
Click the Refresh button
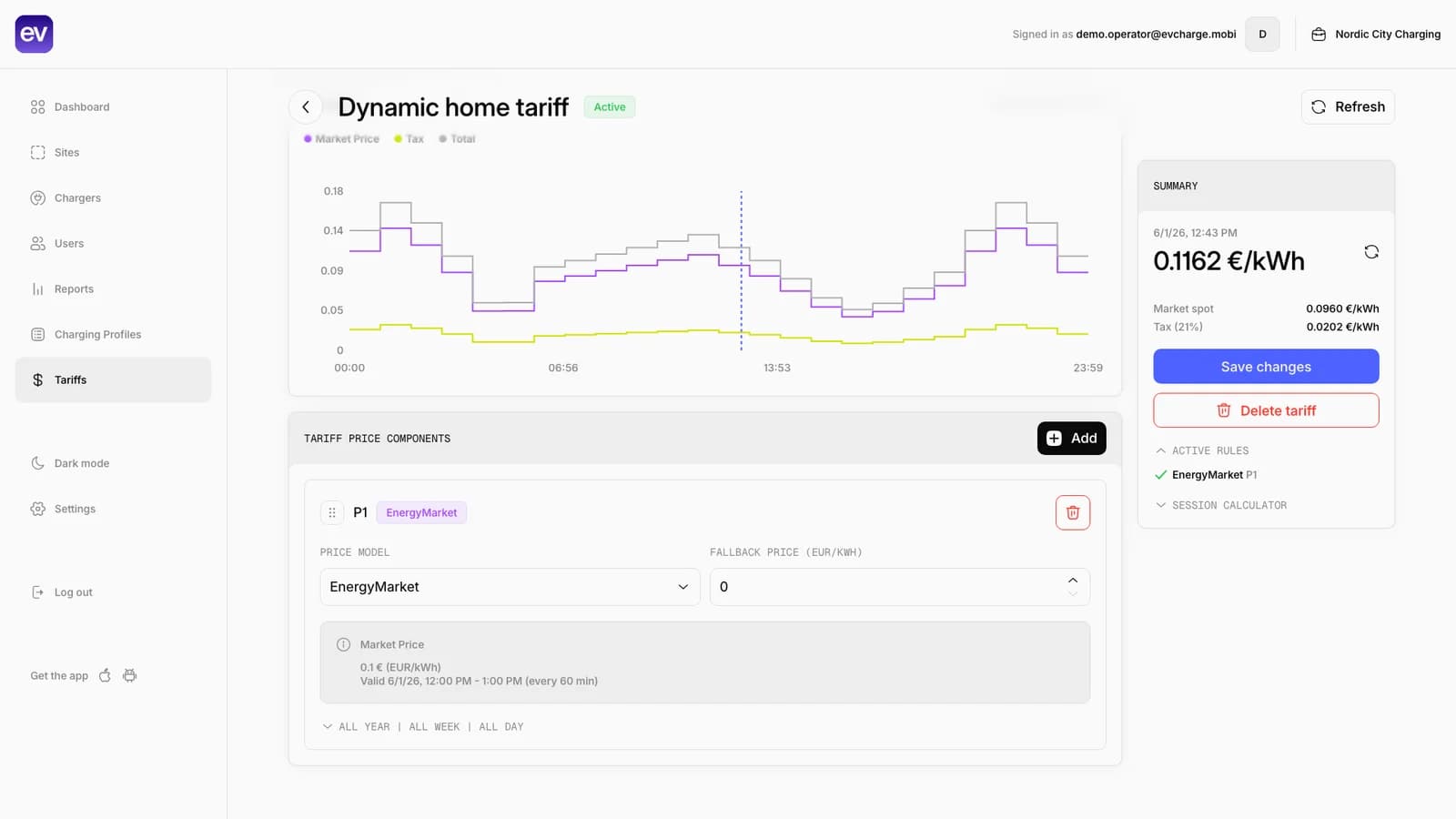tap(1348, 106)
